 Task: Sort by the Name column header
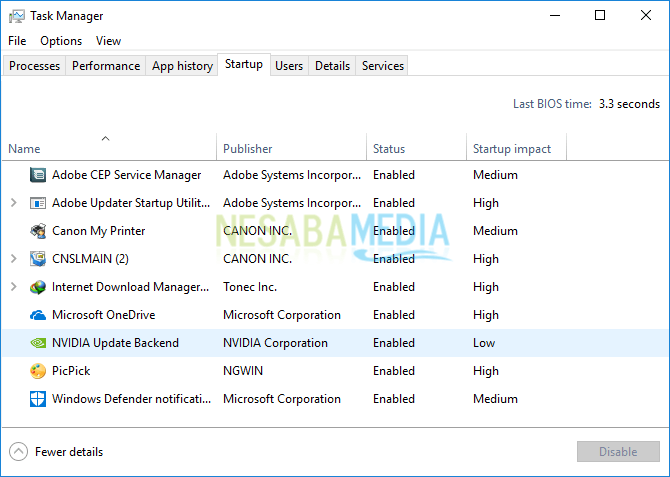click(x=109, y=147)
